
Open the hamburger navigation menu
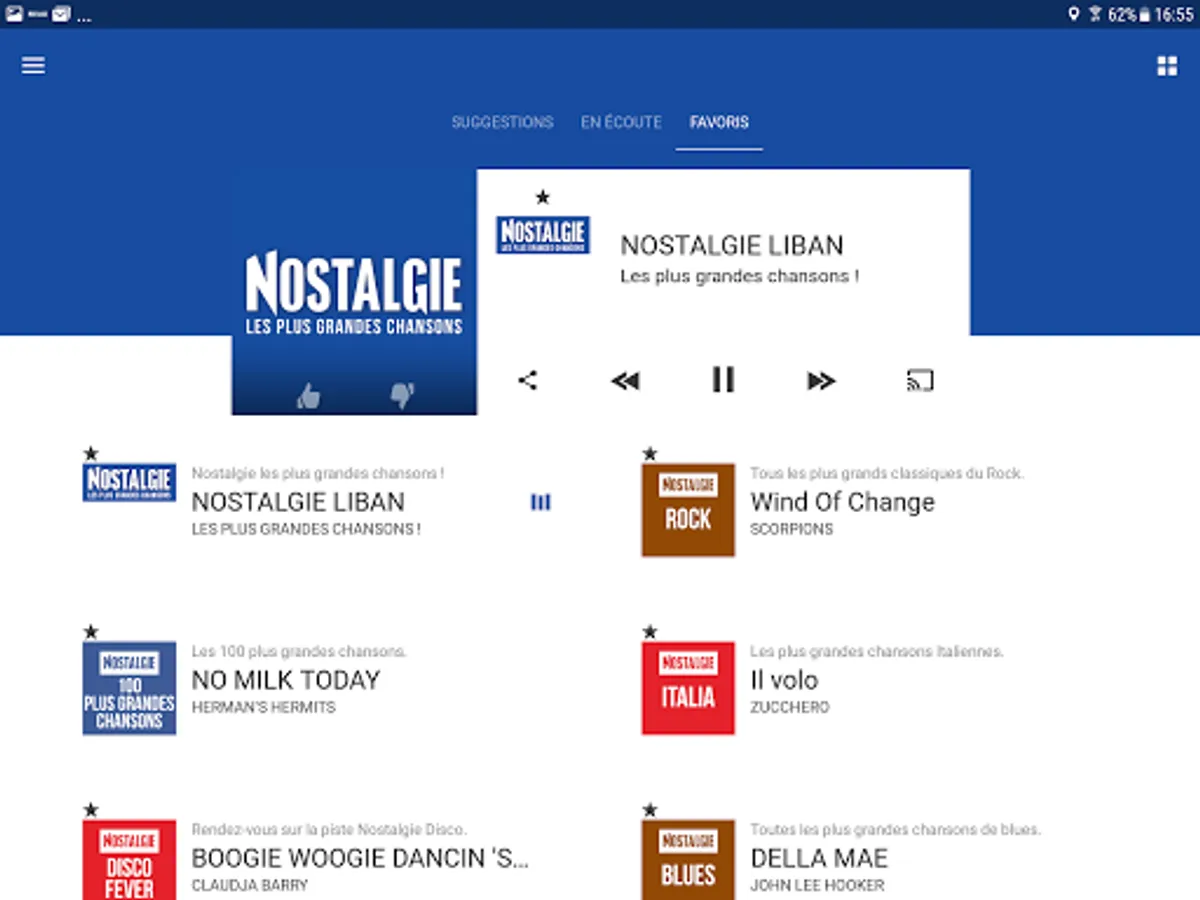(x=33, y=65)
